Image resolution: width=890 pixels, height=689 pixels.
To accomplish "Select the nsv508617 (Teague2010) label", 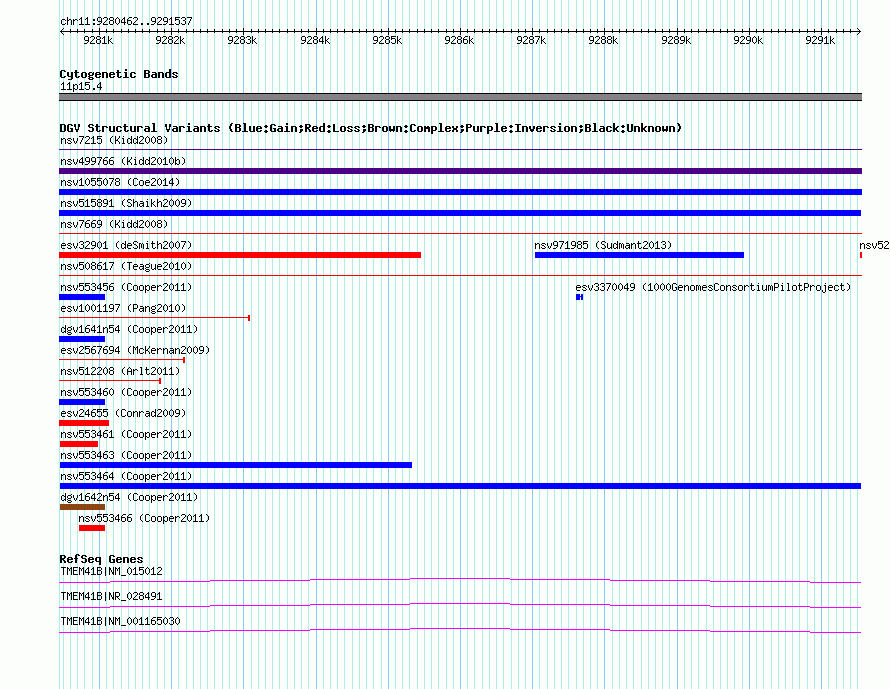I will (126, 266).
